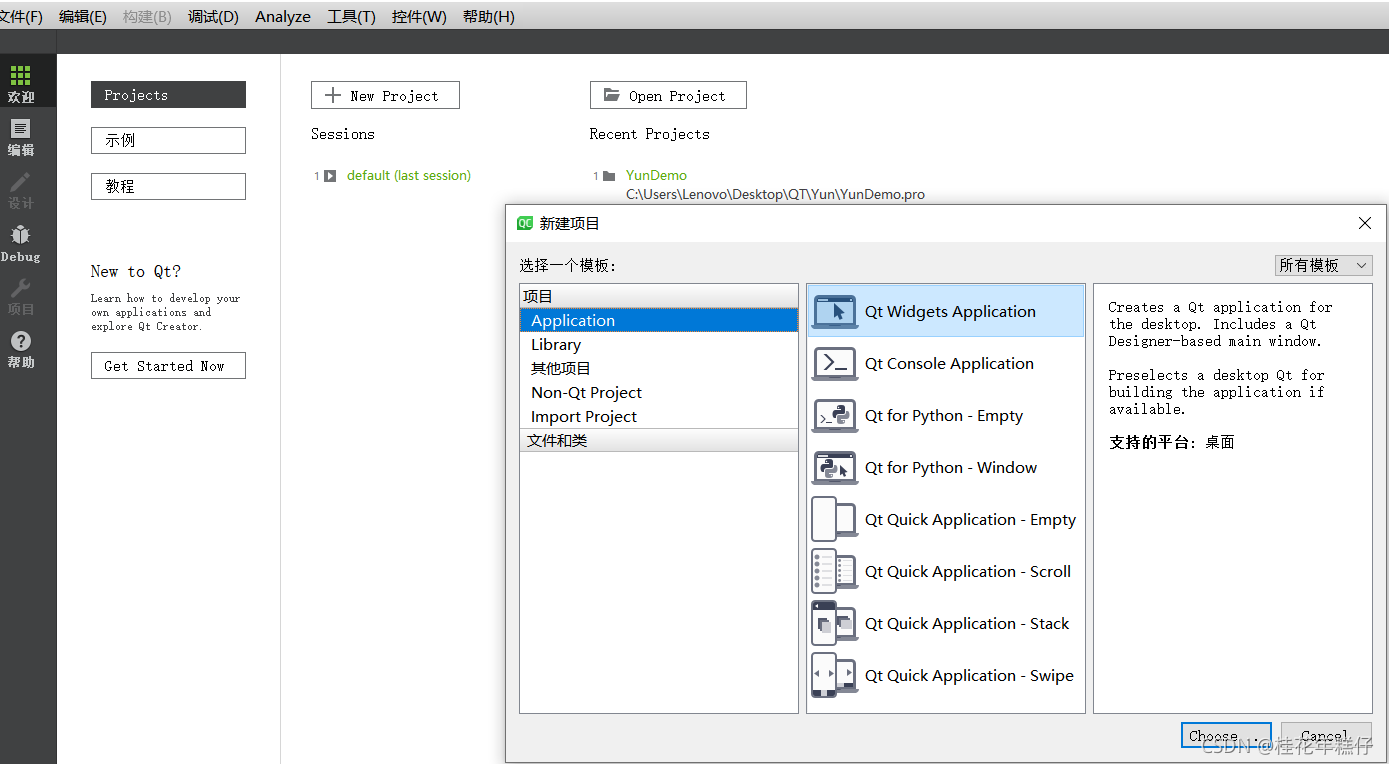This screenshot has width=1389, height=764.
Task: Open the Help (帮助) question-mark icon
Action: point(21,341)
